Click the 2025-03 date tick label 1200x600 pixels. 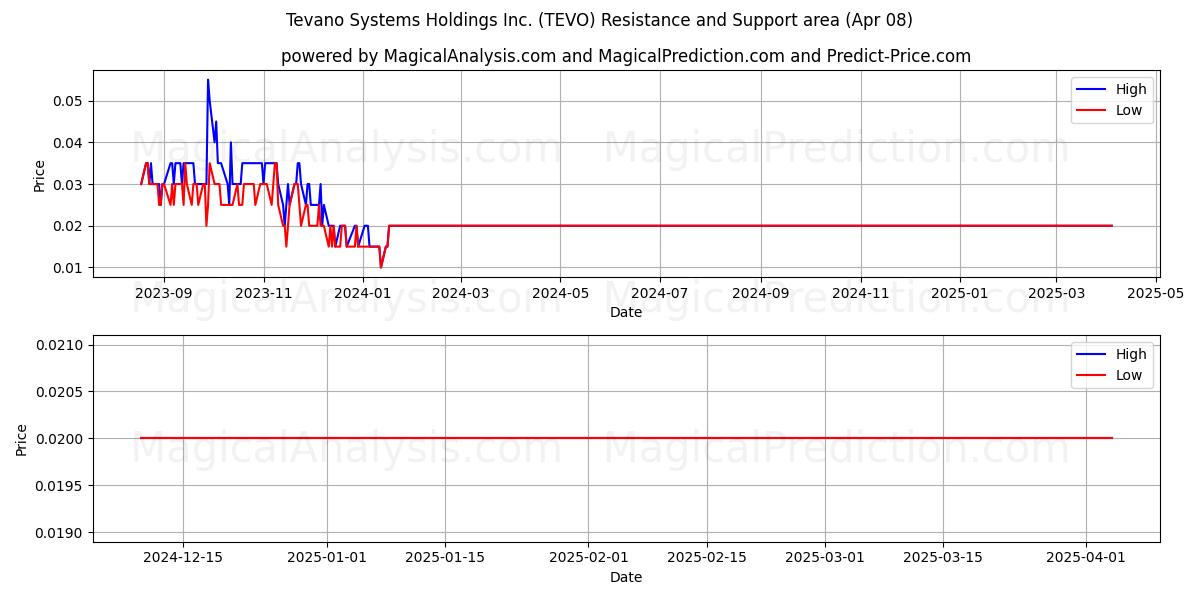(1057, 293)
